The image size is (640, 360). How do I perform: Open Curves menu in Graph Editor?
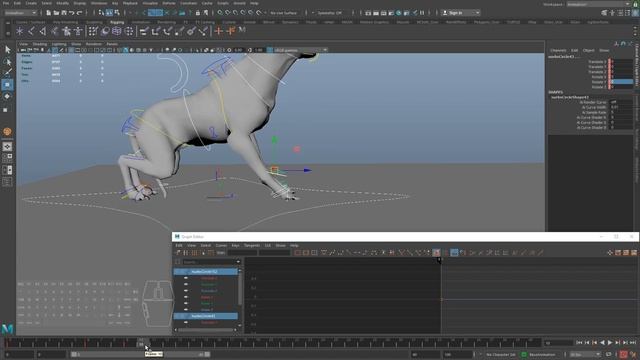point(221,246)
